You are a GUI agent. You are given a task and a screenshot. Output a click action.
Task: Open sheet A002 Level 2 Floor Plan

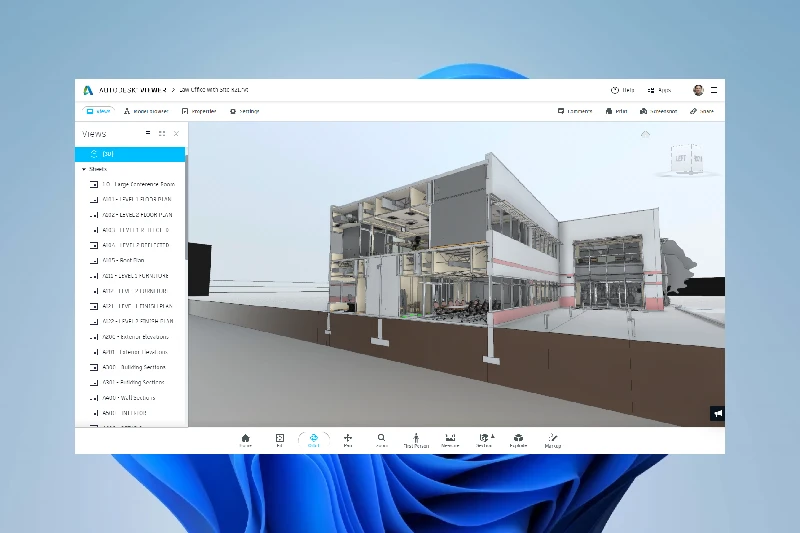point(132,215)
